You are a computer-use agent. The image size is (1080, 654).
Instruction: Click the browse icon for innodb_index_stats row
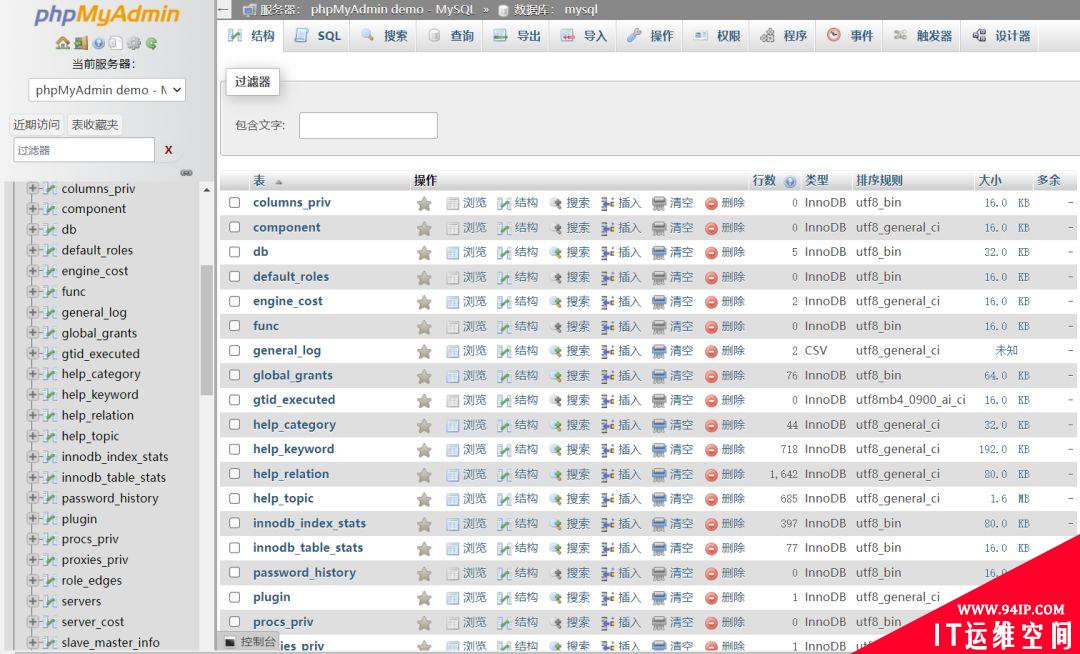453,525
